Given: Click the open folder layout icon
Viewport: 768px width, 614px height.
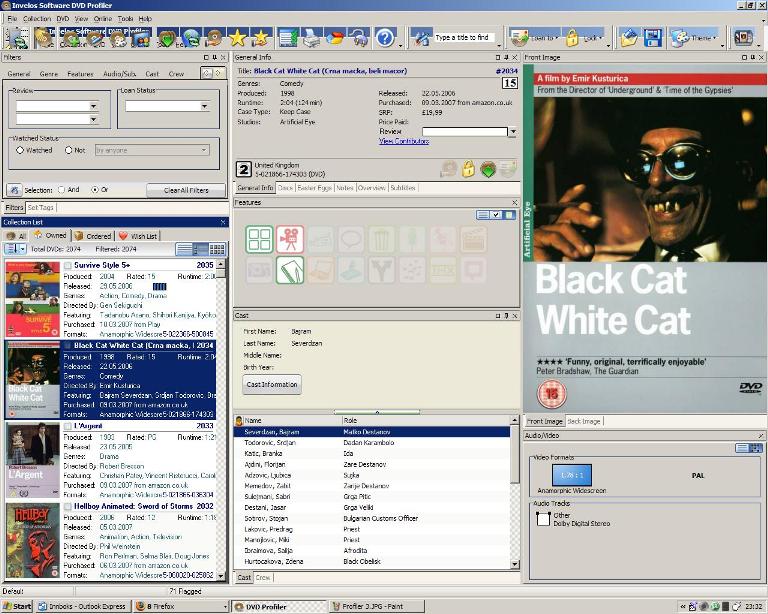Looking at the screenshot, I should point(629,38).
